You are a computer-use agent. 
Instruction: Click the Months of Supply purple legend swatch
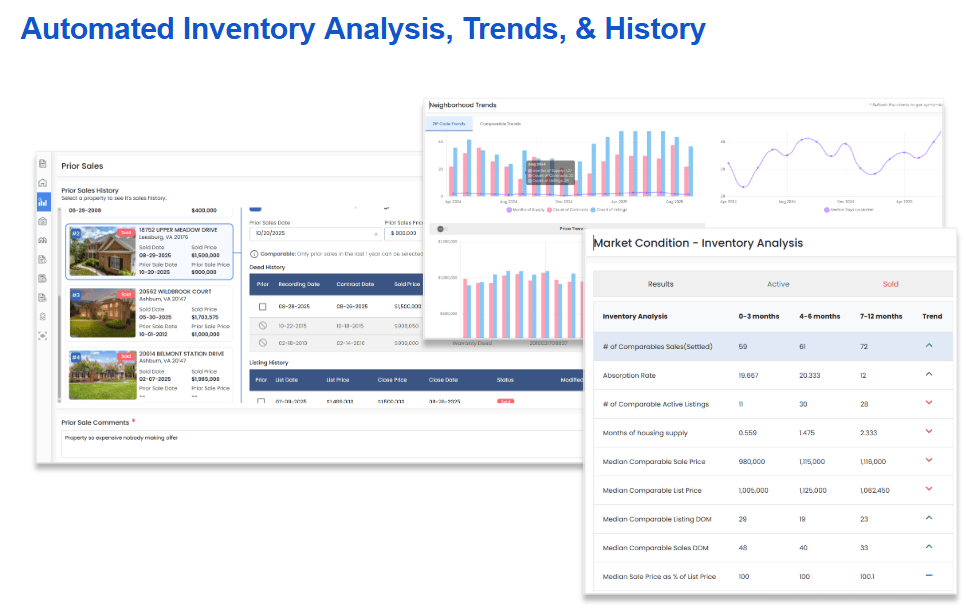click(x=510, y=211)
